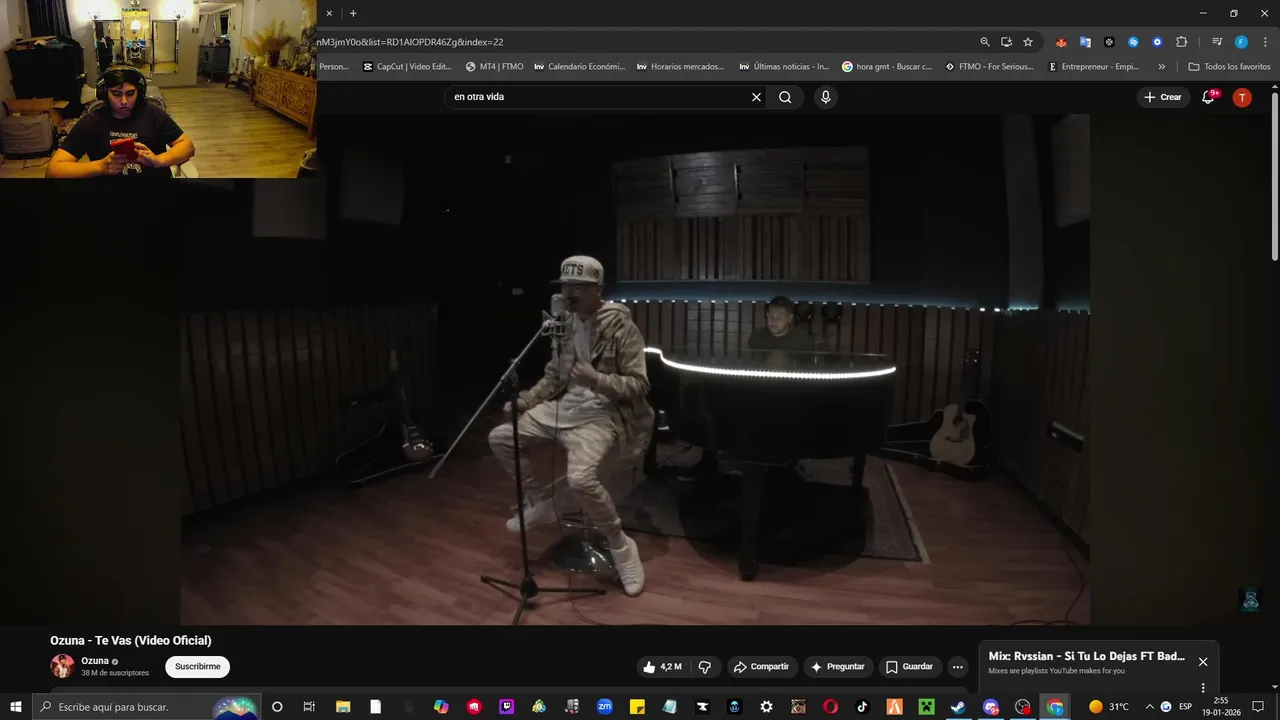Open Minecraft from the taskbar
This screenshot has width=1280, height=720.
click(x=926, y=707)
